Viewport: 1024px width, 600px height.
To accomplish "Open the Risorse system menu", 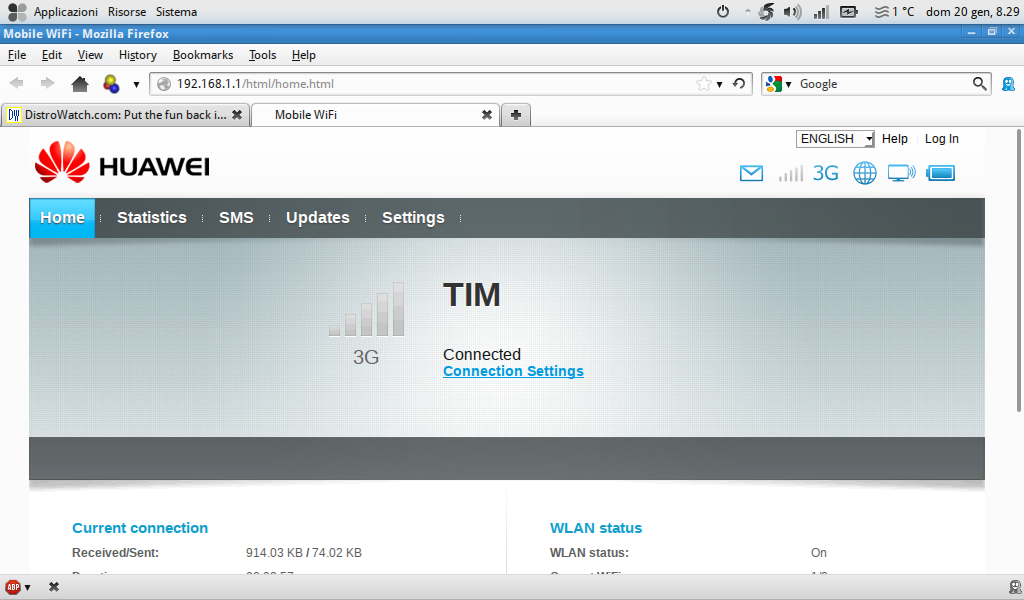I will coord(127,12).
